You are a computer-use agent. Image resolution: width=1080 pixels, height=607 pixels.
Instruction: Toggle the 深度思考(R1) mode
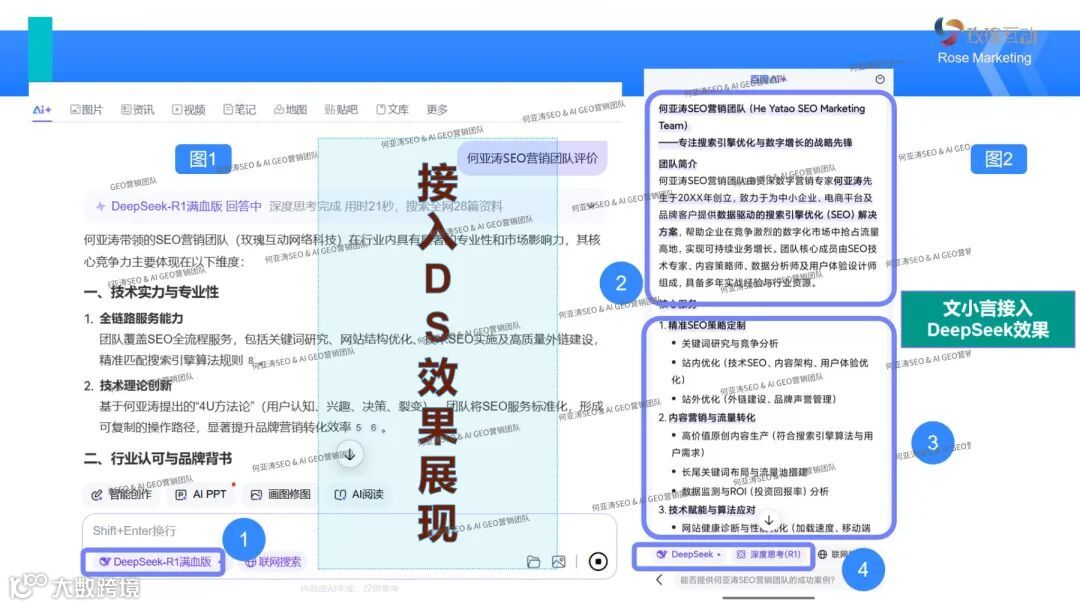(768, 554)
